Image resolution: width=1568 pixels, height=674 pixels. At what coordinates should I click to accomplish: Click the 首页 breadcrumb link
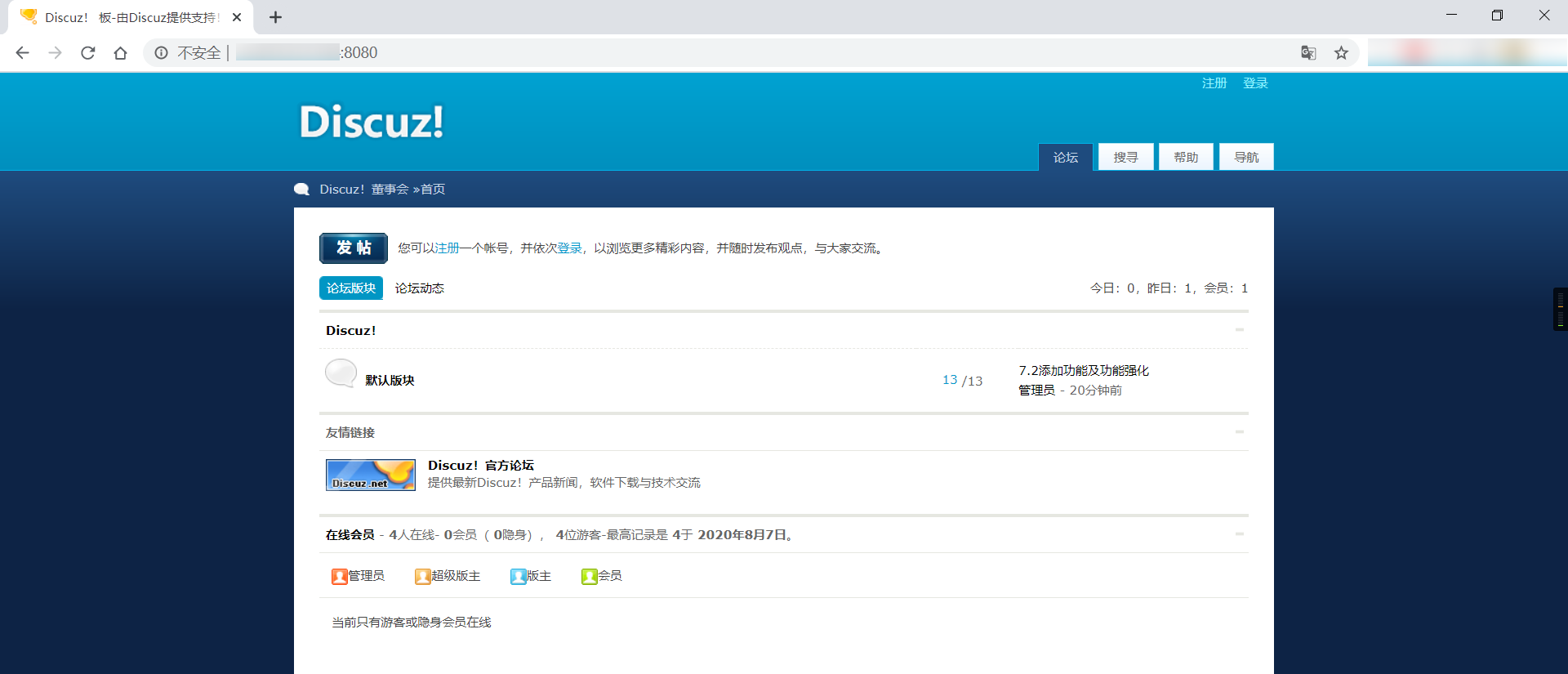433,190
